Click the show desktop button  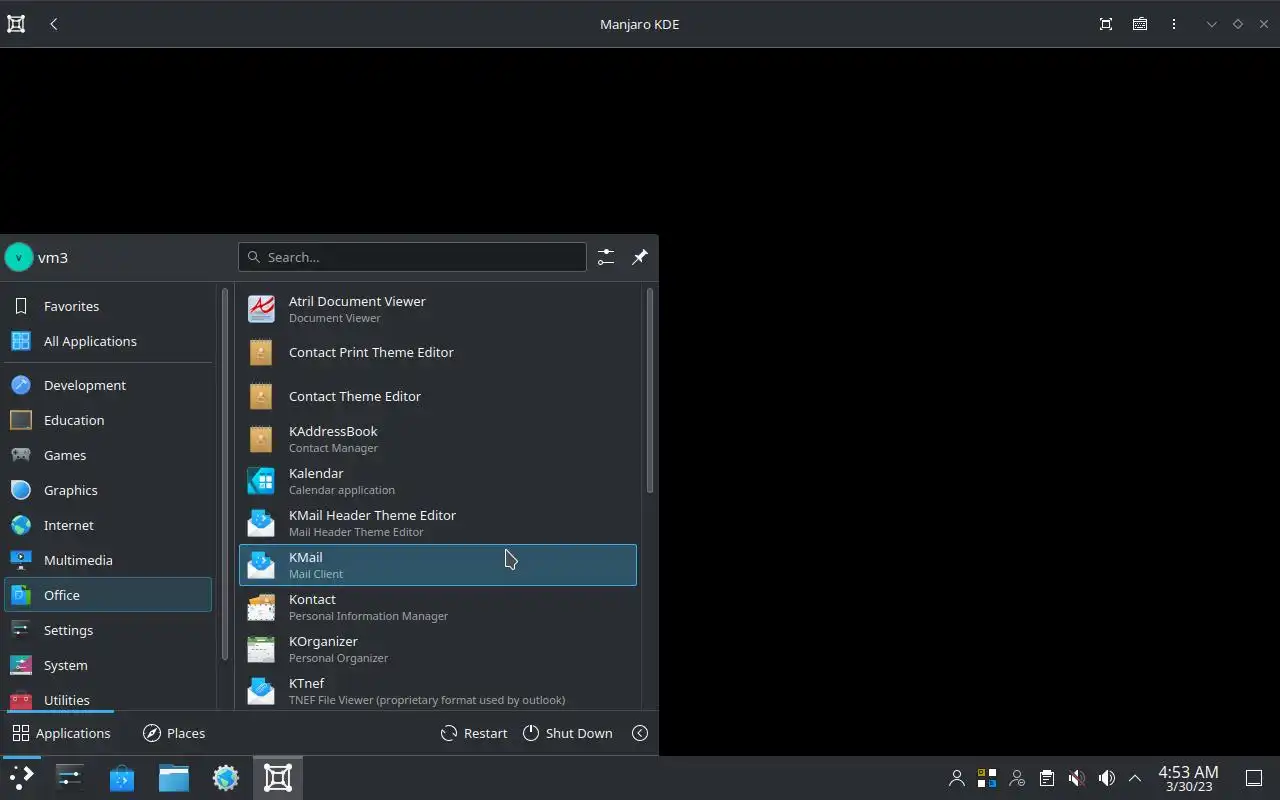point(1254,778)
